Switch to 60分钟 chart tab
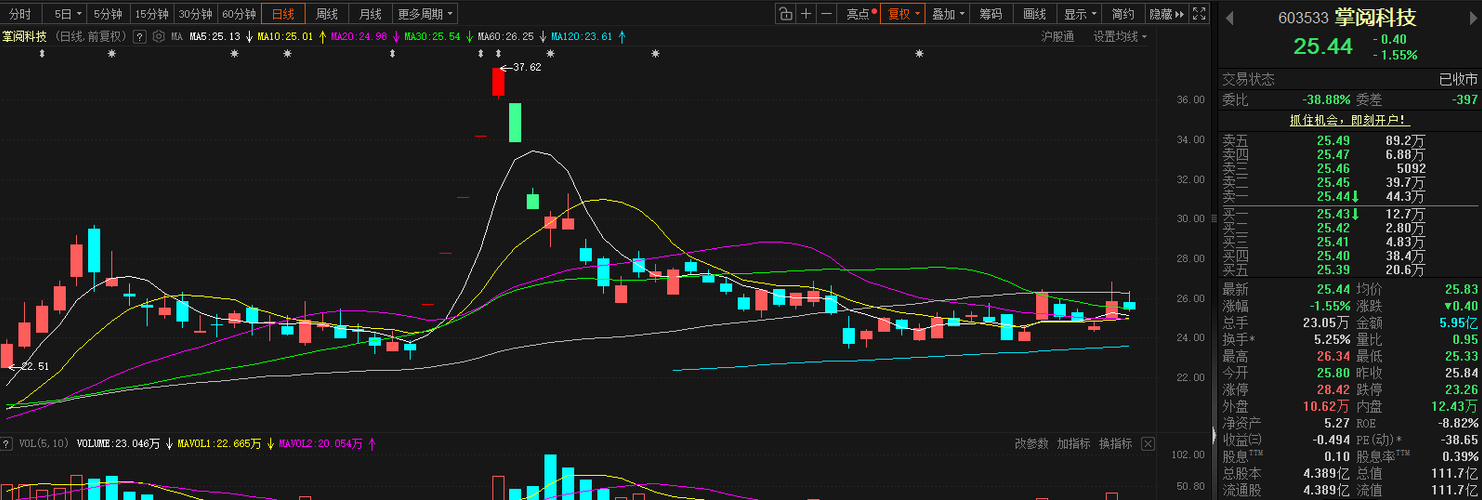Viewport: 1482px width, 500px height. click(x=240, y=14)
